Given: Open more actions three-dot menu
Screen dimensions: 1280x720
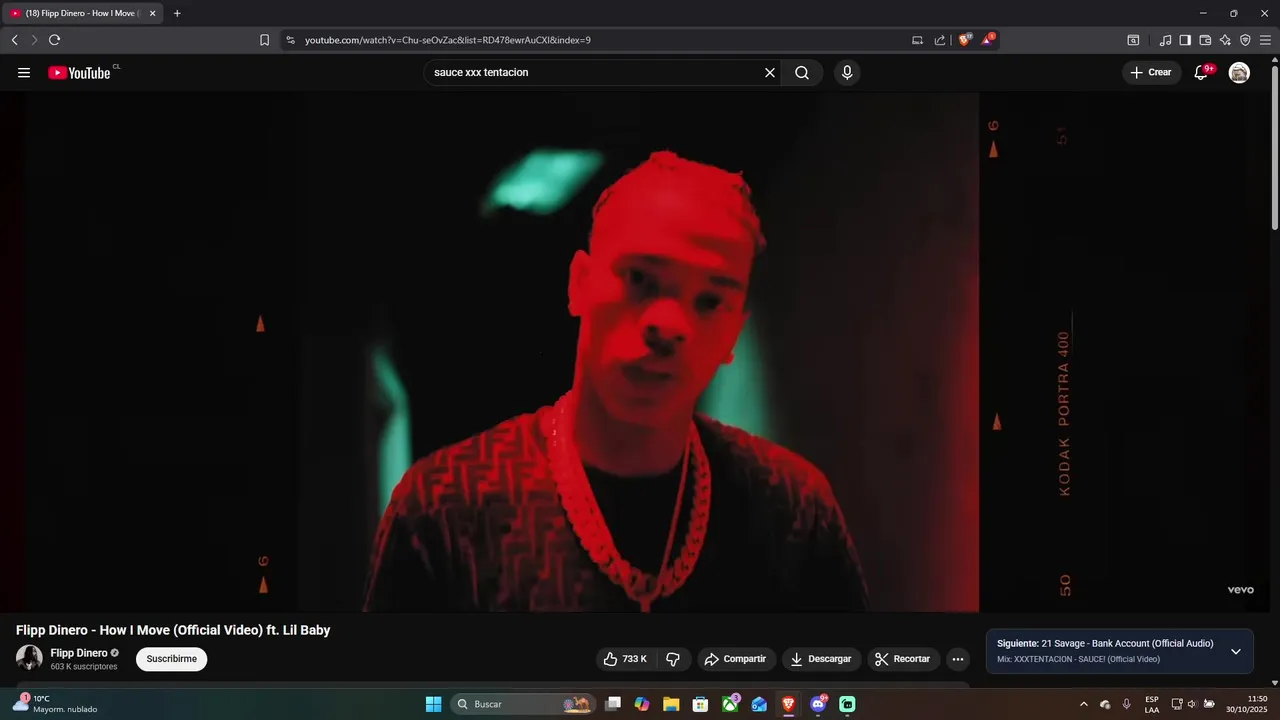Looking at the screenshot, I should click(958, 659).
